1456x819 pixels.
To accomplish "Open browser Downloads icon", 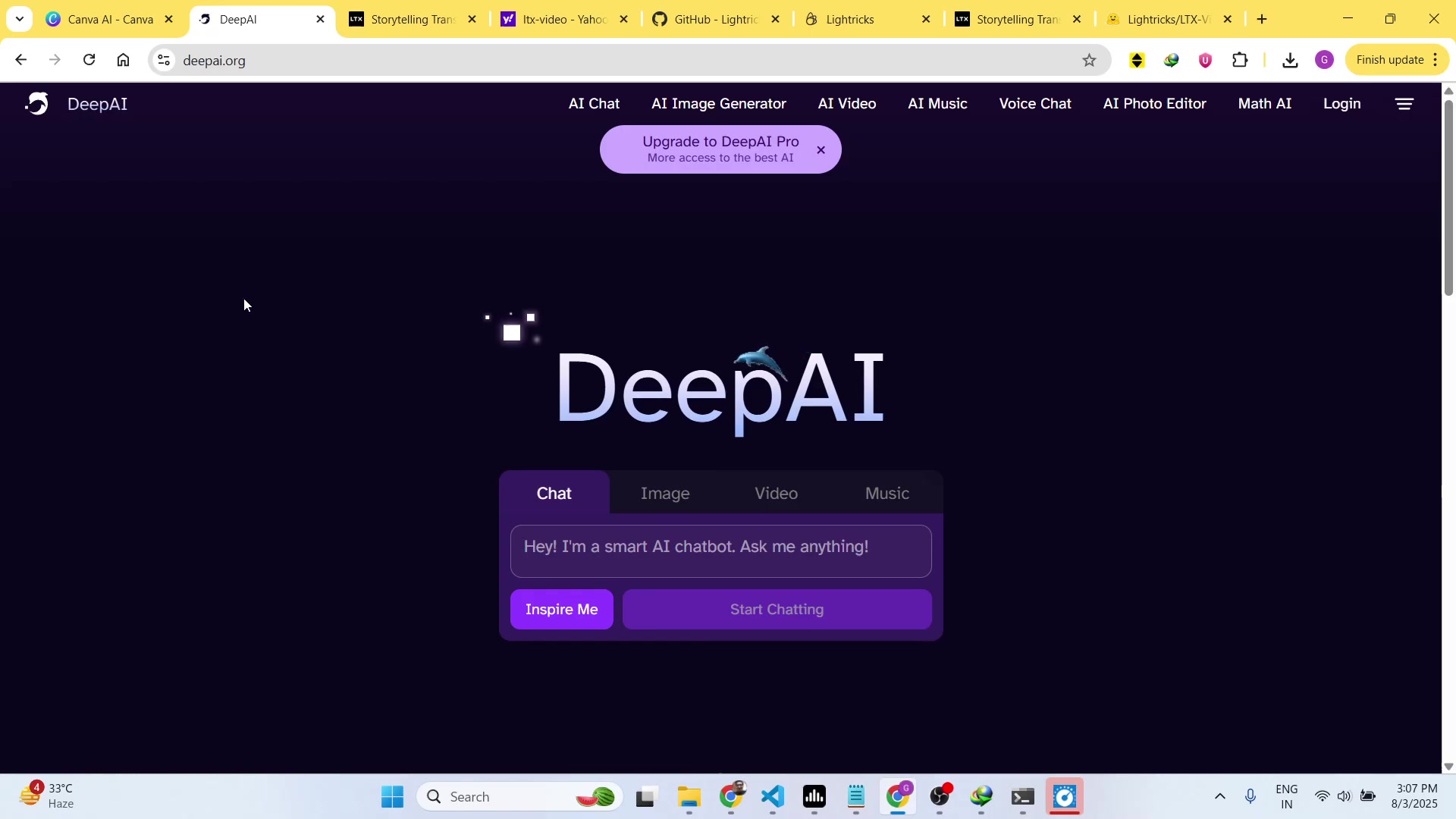I will click(x=1289, y=60).
